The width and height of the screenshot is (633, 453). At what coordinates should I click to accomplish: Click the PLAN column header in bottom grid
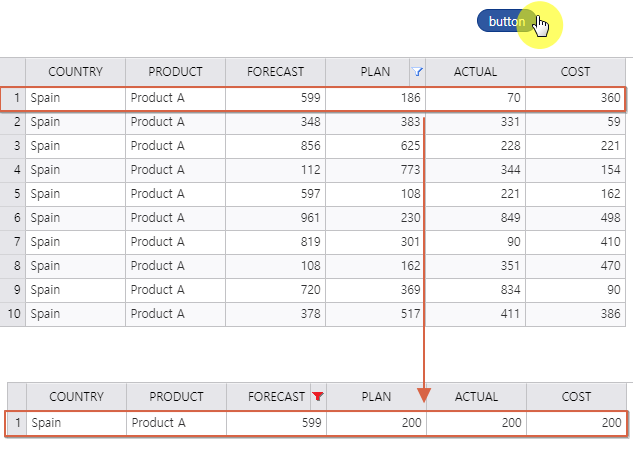point(376,397)
